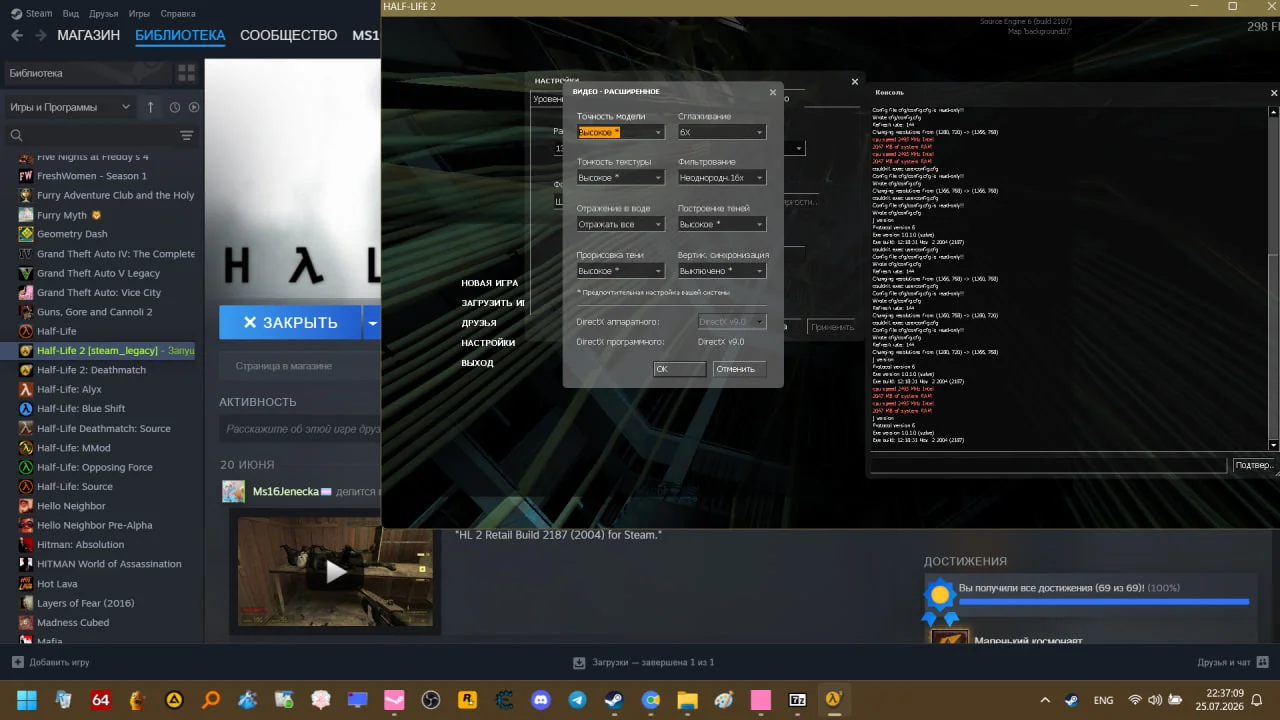Image resolution: width=1280 pixels, height=720 pixels.
Task: Click the blue ЗАКРЫТЬ button
Action: (x=291, y=323)
